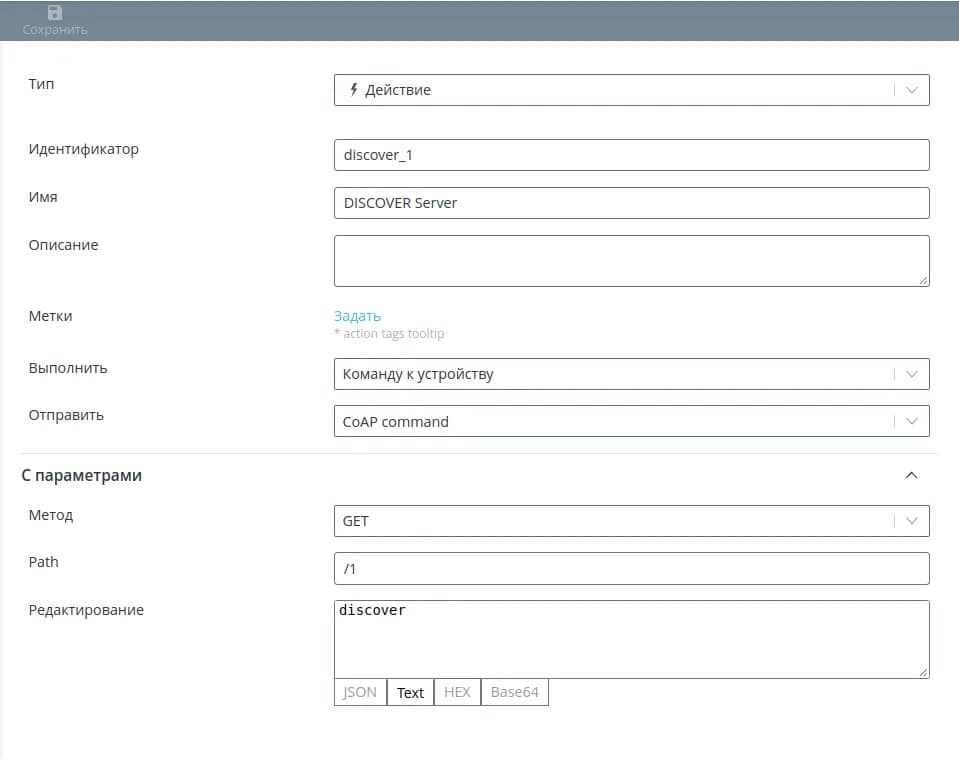Click the Сохранить button label
959x759 pixels.
55,30
